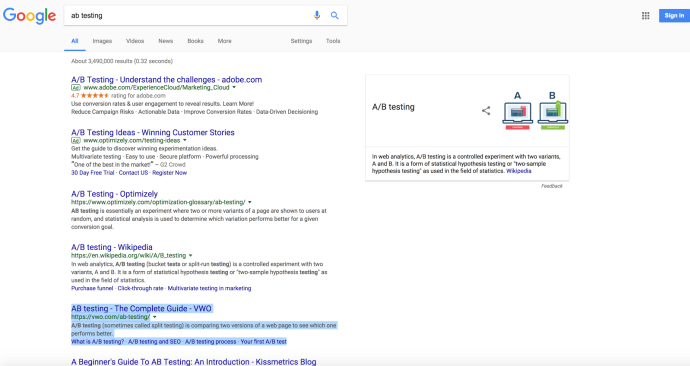Click the Google logo
690x366 pixels.
[x=29, y=16]
